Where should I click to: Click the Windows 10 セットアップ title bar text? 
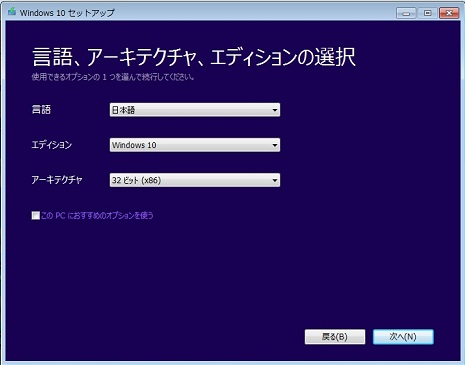pos(67,13)
